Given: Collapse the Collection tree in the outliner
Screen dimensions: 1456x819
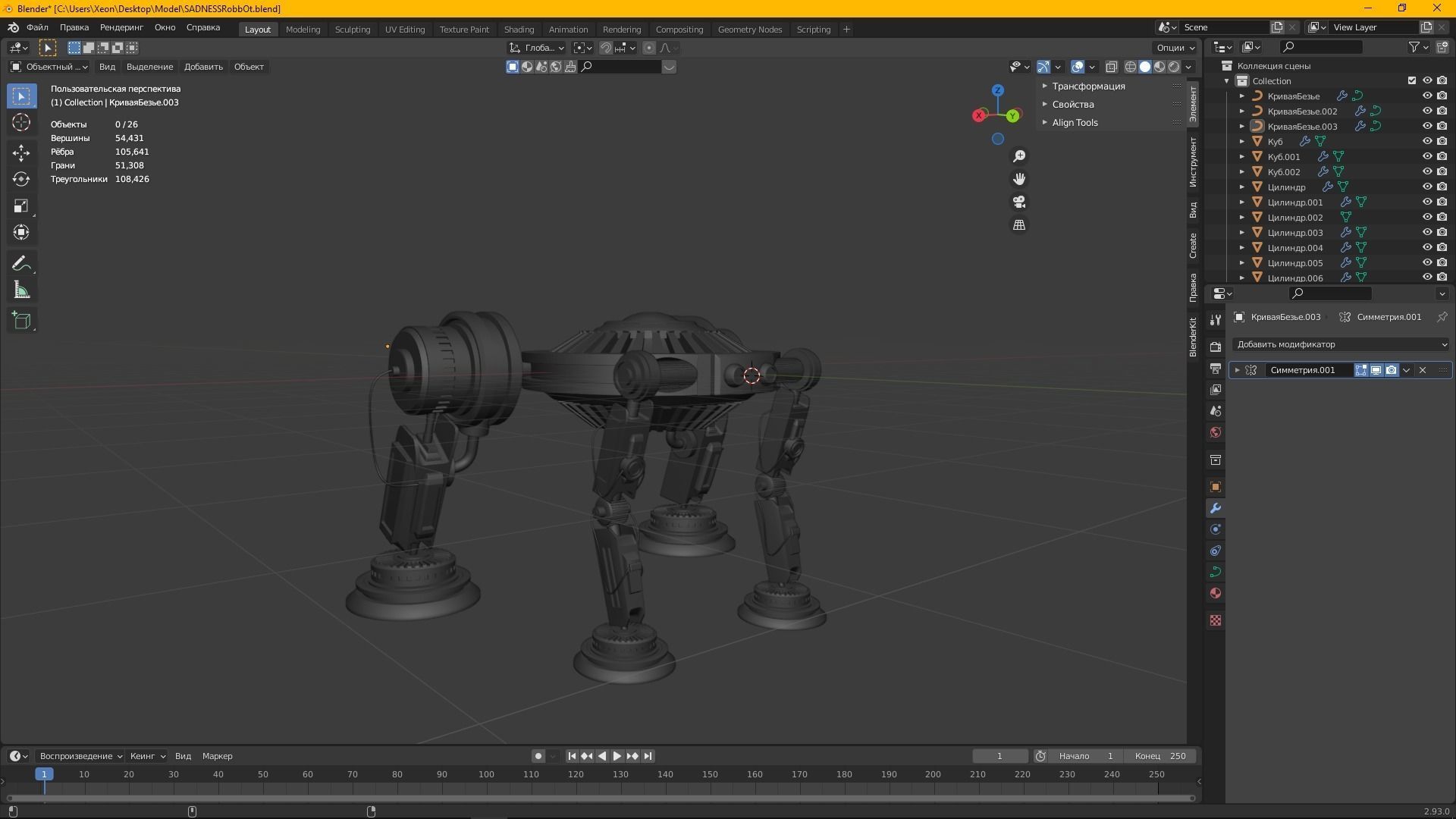Looking at the screenshot, I should [x=1226, y=80].
